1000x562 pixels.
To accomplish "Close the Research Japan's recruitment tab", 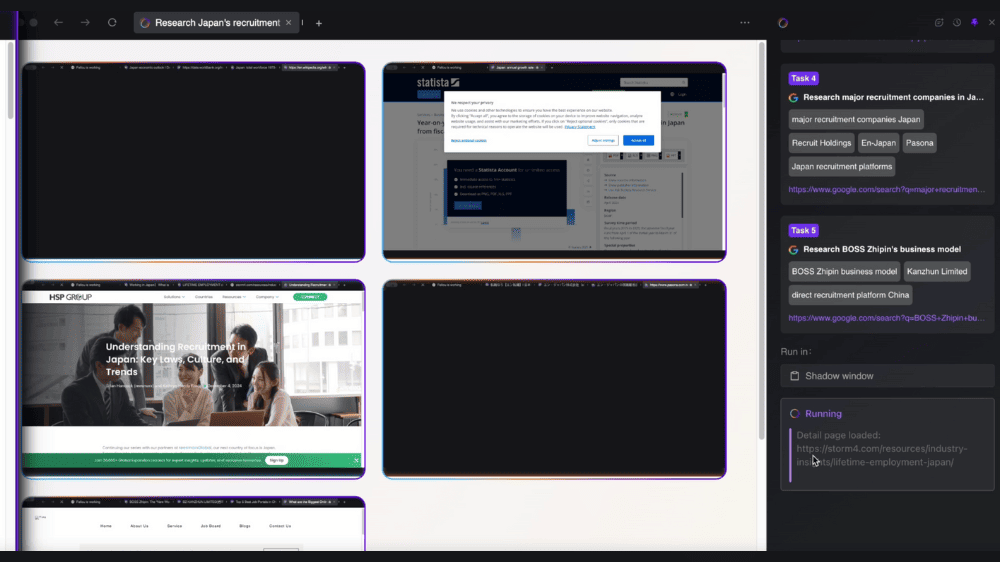I will pos(288,22).
